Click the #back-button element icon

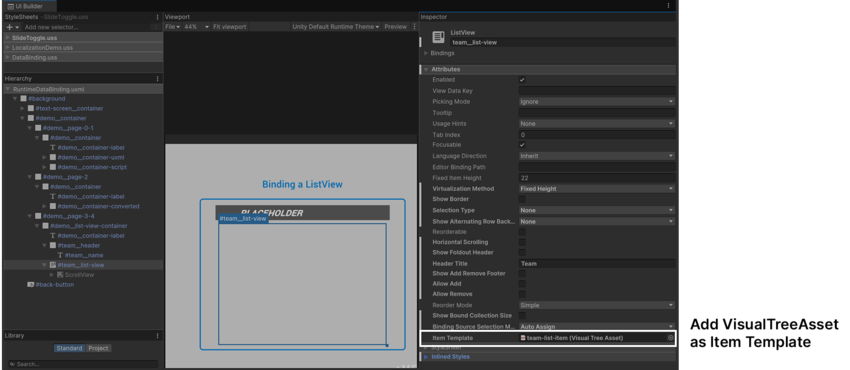click(x=31, y=284)
